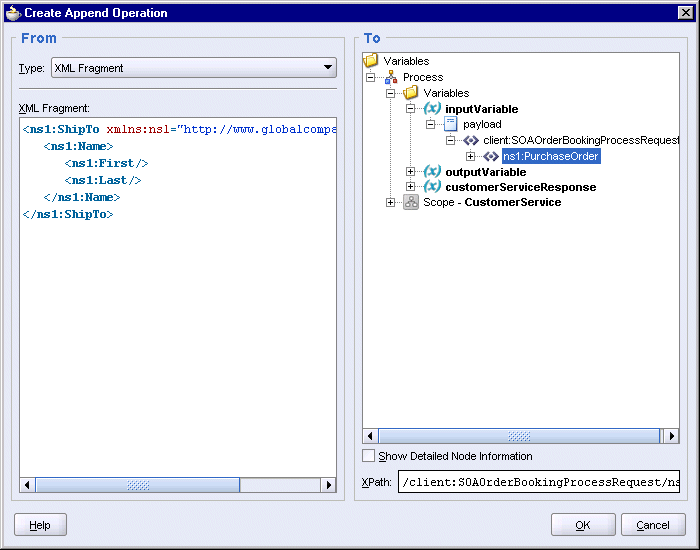Click the Help button
This screenshot has height=550, width=700.
pyautogui.click(x=40, y=525)
